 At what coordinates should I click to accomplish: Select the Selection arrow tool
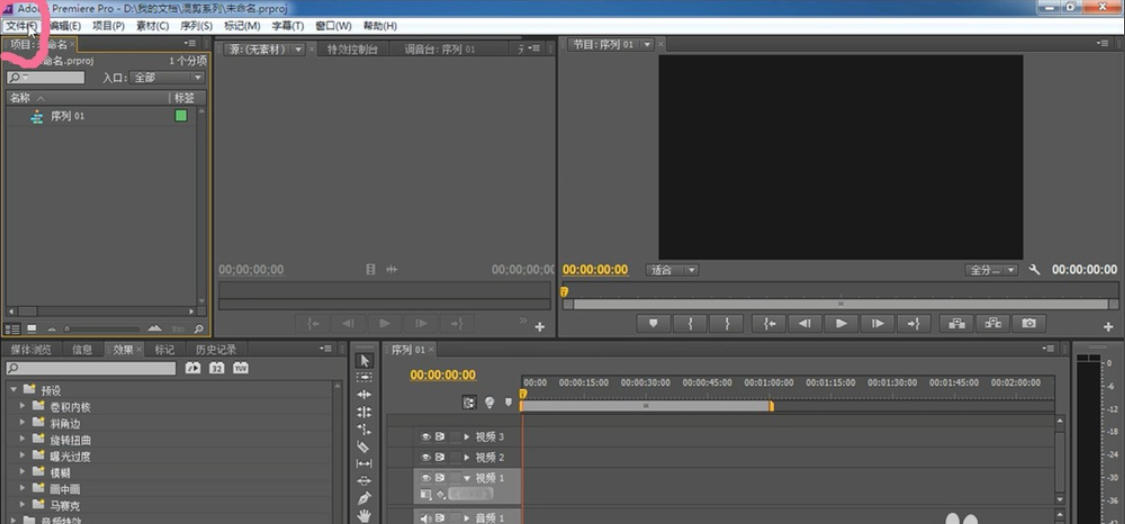tap(364, 360)
